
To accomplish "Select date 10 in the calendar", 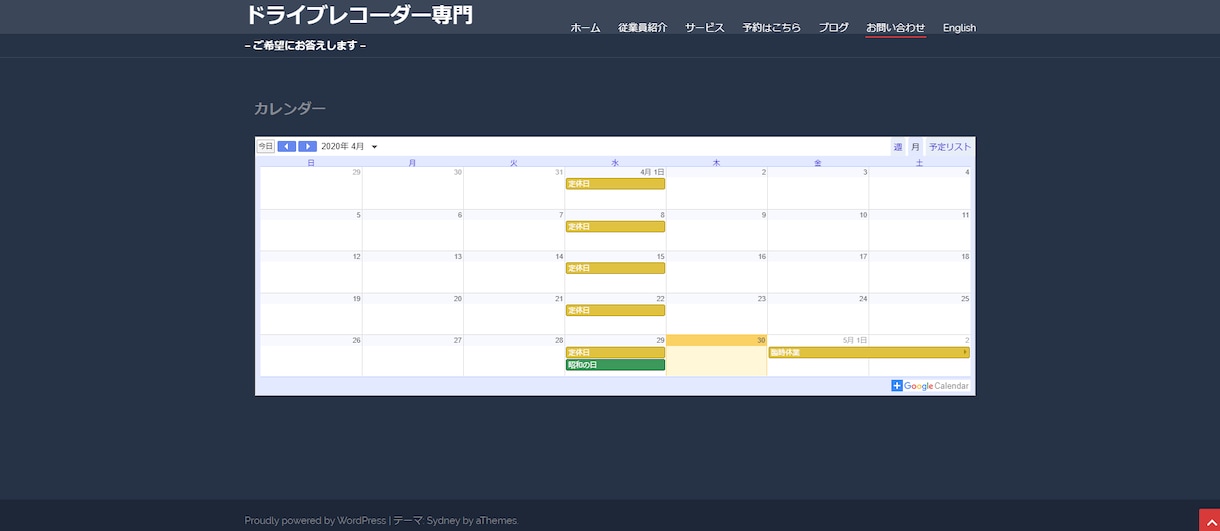I will click(x=863, y=215).
